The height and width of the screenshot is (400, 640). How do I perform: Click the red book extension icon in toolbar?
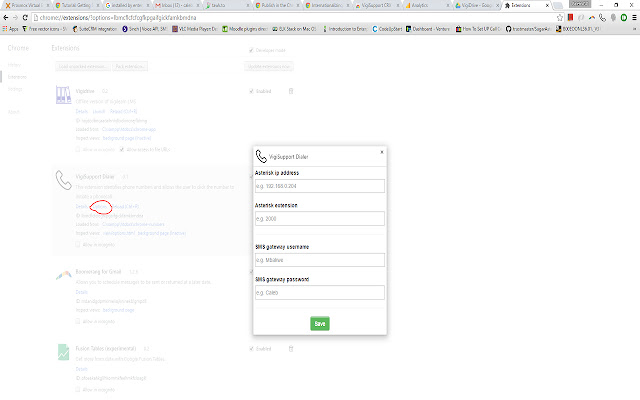click(571, 18)
